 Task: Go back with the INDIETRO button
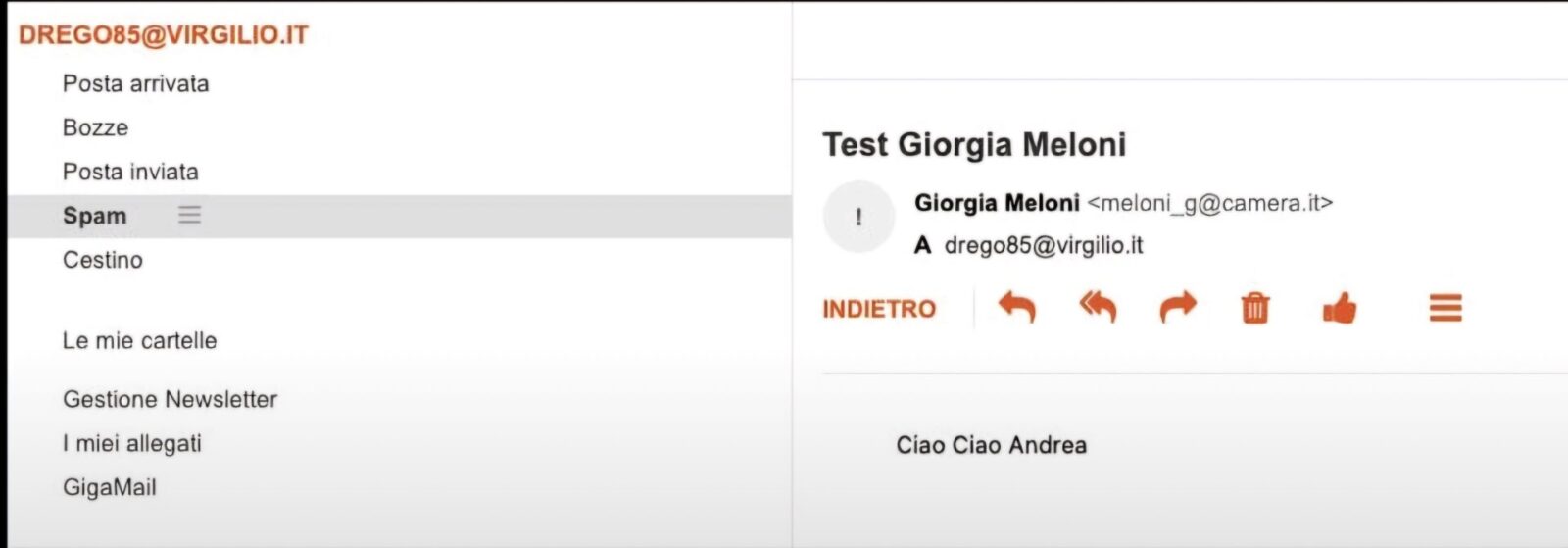coord(879,309)
